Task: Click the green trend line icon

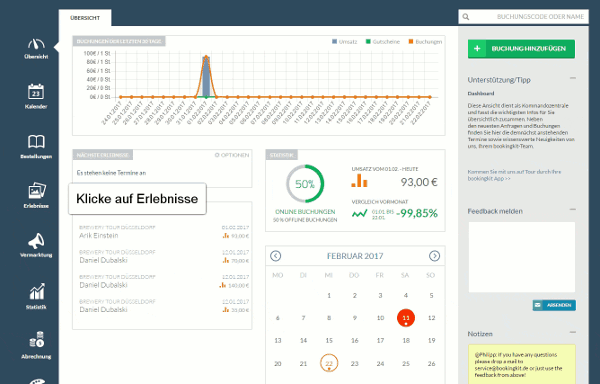Action: point(359,214)
